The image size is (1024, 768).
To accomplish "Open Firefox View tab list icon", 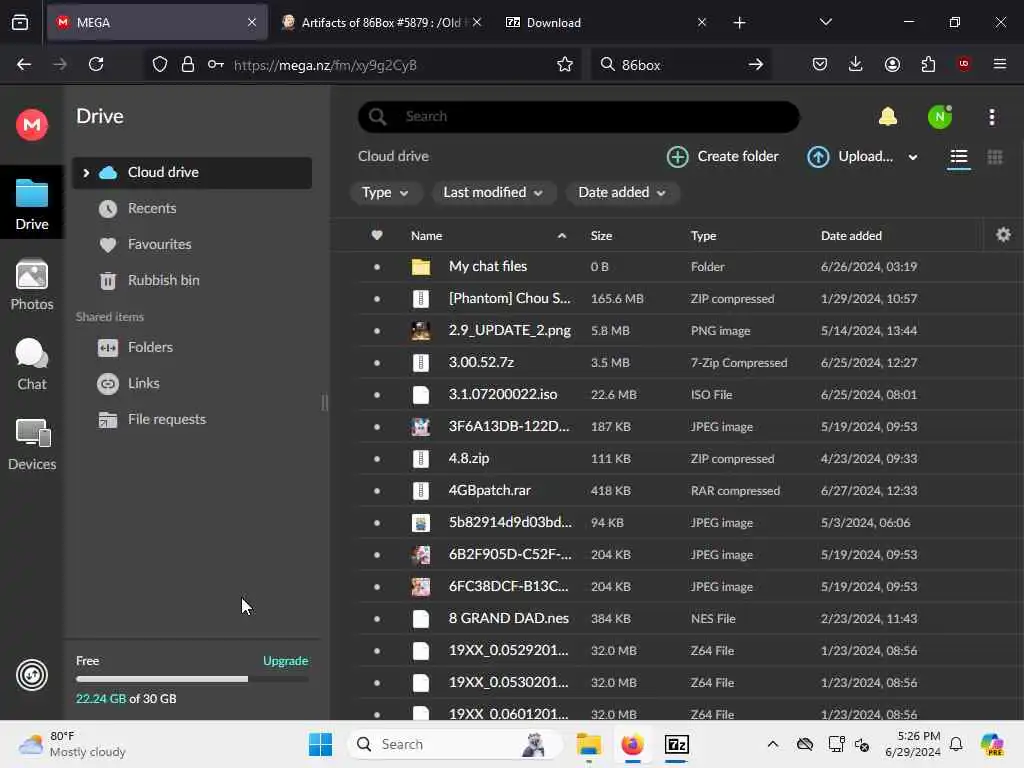I will [20, 22].
